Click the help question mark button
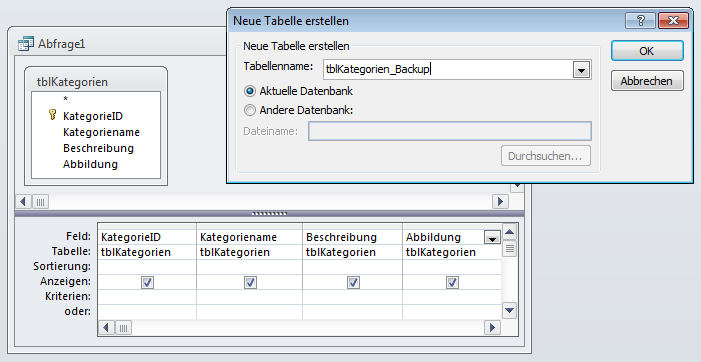This screenshot has height=362, width=701. [x=640, y=21]
